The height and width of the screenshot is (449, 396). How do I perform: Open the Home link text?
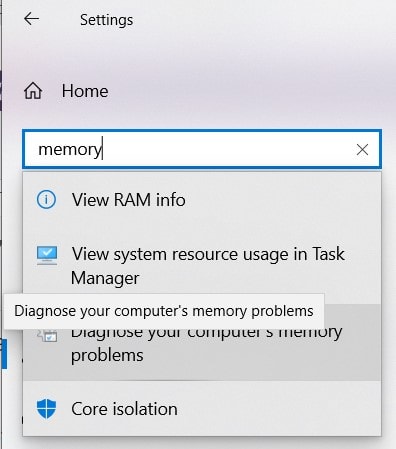pos(85,91)
